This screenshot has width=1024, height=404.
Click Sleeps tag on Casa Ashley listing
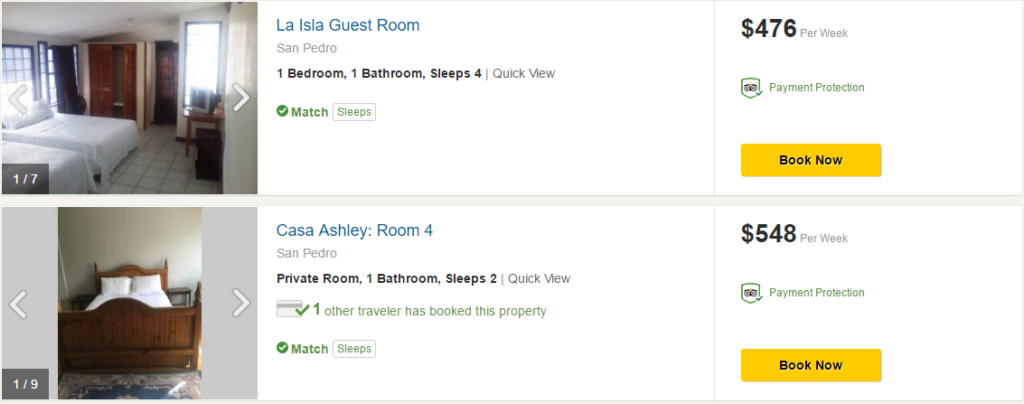(x=354, y=349)
